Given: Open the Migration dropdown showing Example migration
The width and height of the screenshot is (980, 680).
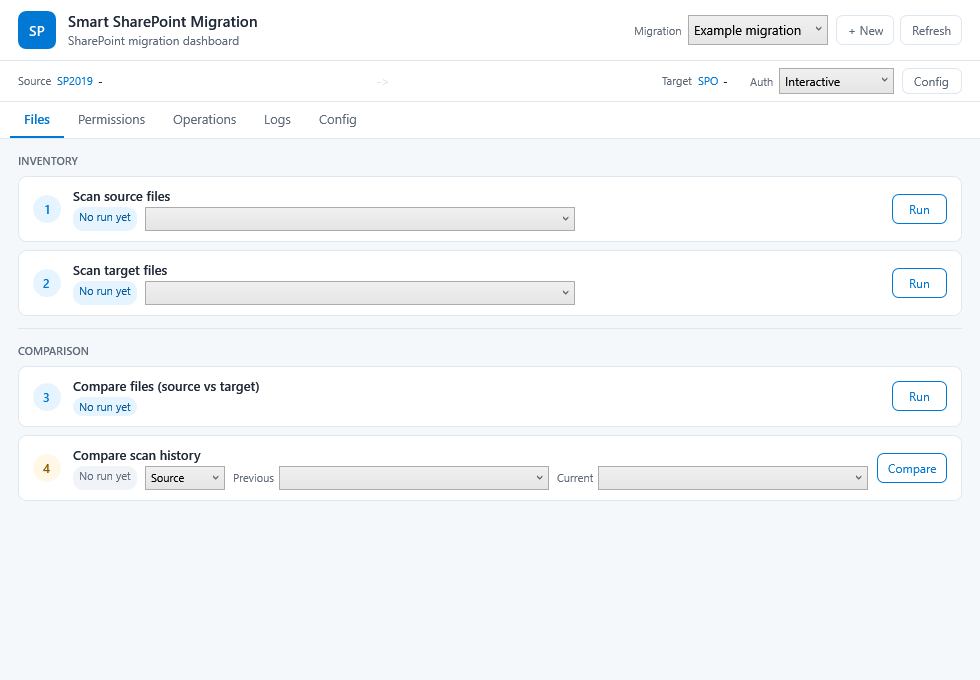Looking at the screenshot, I should point(758,30).
